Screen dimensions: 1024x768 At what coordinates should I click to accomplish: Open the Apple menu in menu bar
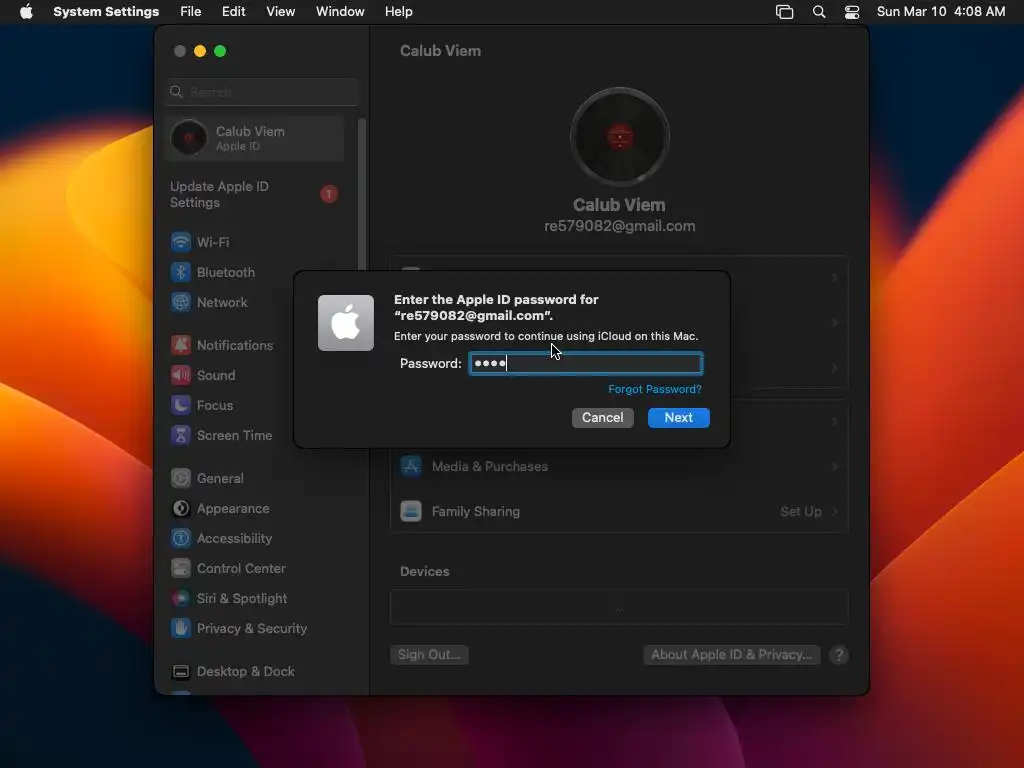[x=26, y=12]
